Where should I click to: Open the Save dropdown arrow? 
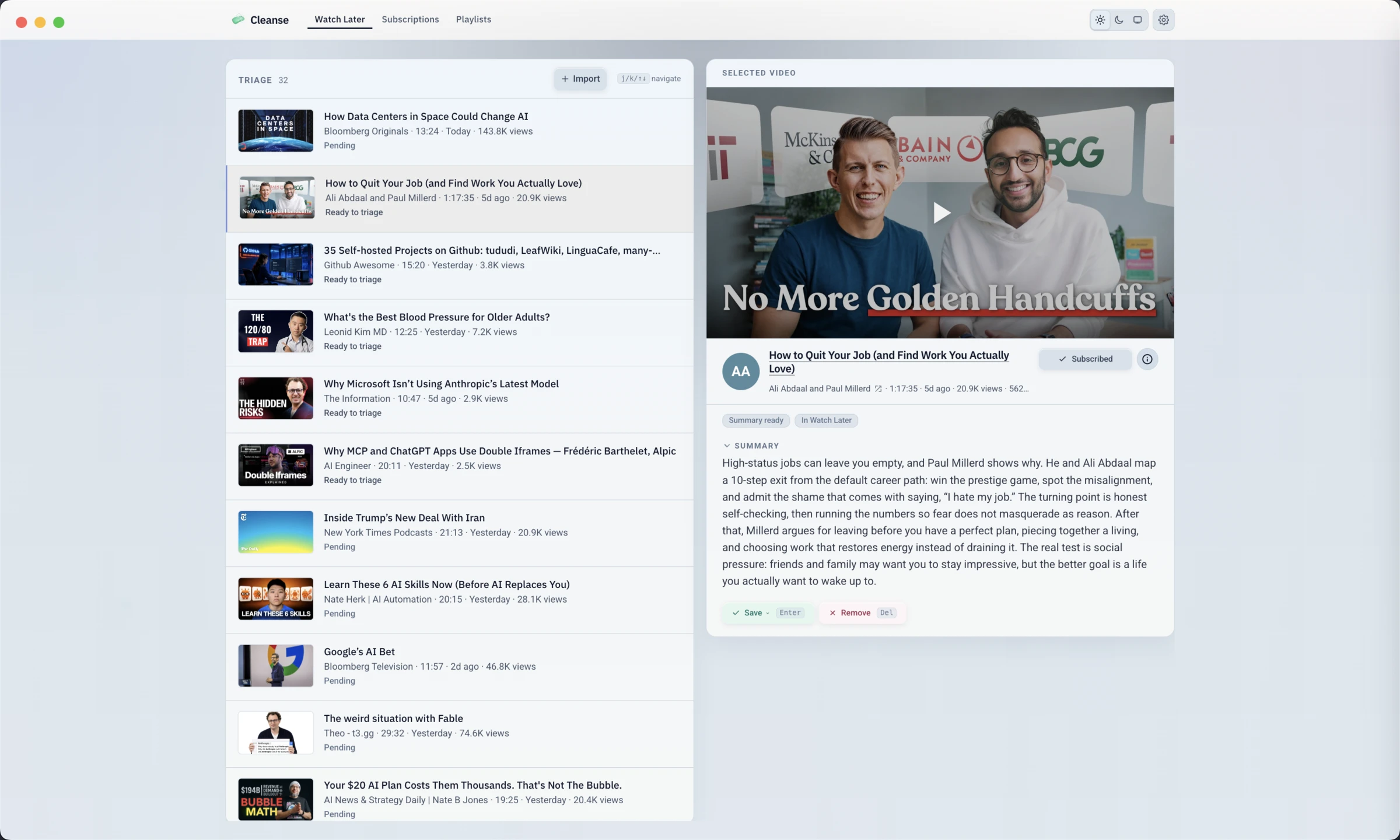coord(768,613)
